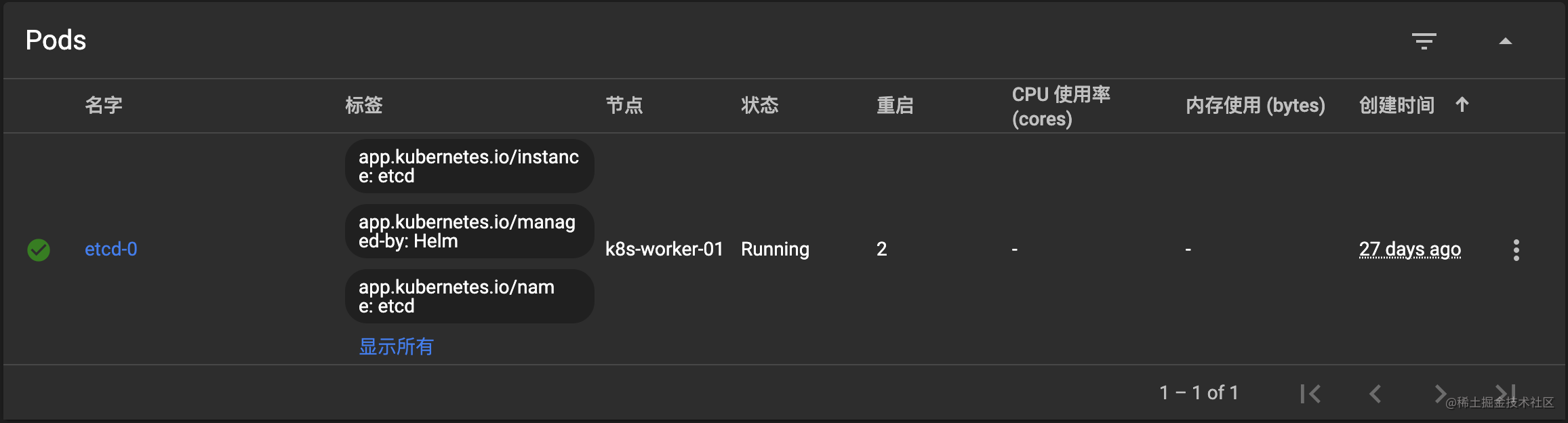1568x423 pixels.
Task: Select the managed-by: Helm label chip
Action: [470, 231]
